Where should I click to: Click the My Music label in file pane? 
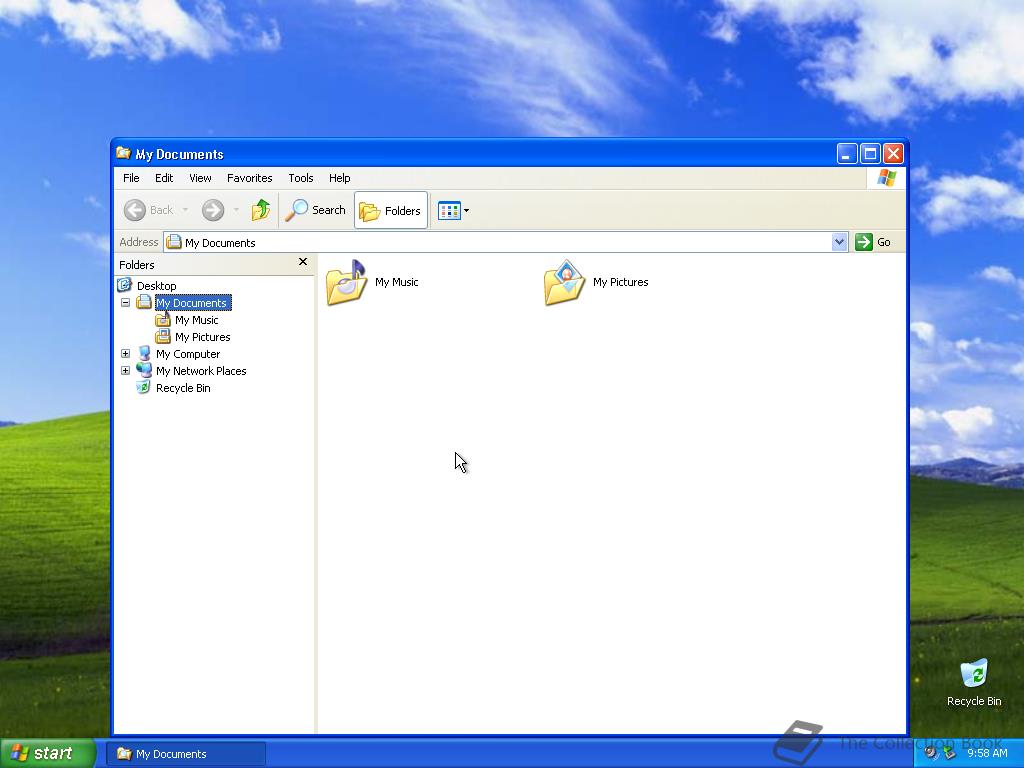[x=396, y=282]
